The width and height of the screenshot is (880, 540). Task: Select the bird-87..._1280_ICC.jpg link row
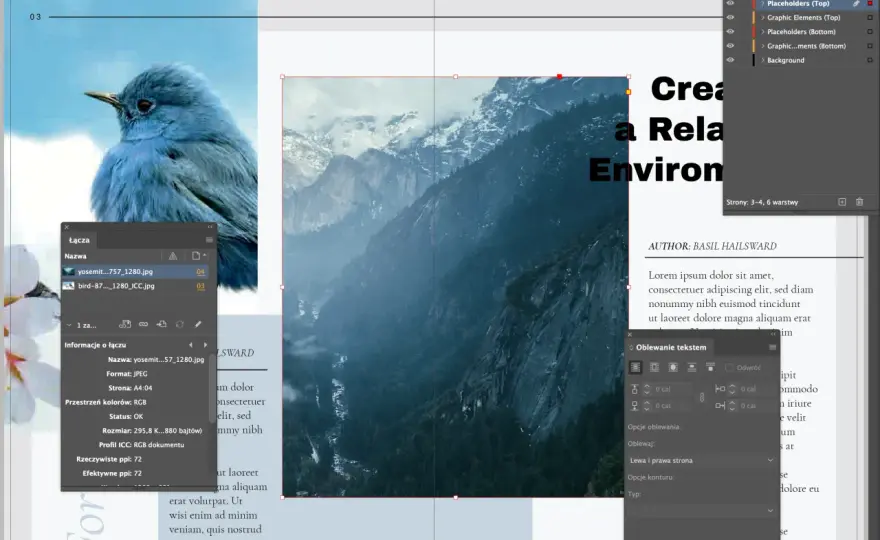coord(135,286)
